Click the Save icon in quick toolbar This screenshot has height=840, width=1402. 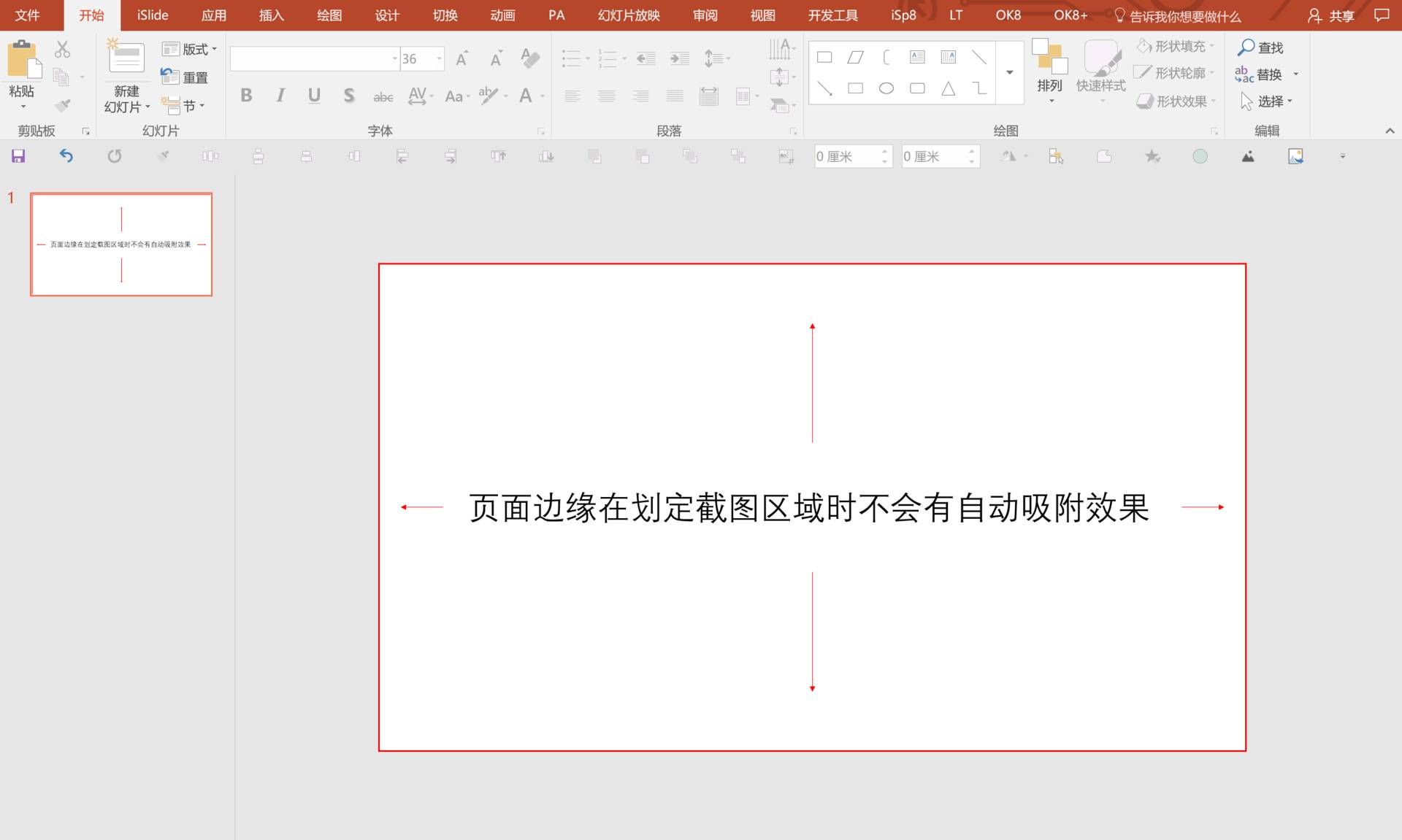click(x=18, y=156)
